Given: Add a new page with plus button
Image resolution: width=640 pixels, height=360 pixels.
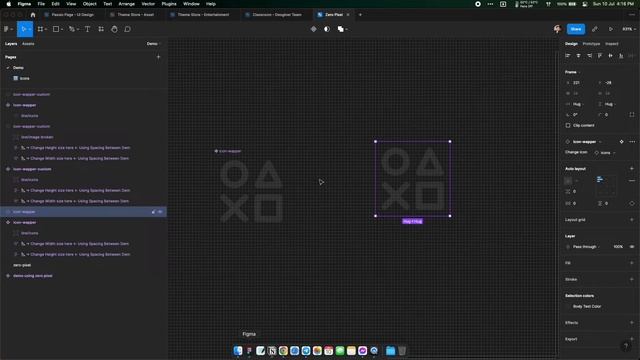Looking at the screenshot, I should 158,57.
